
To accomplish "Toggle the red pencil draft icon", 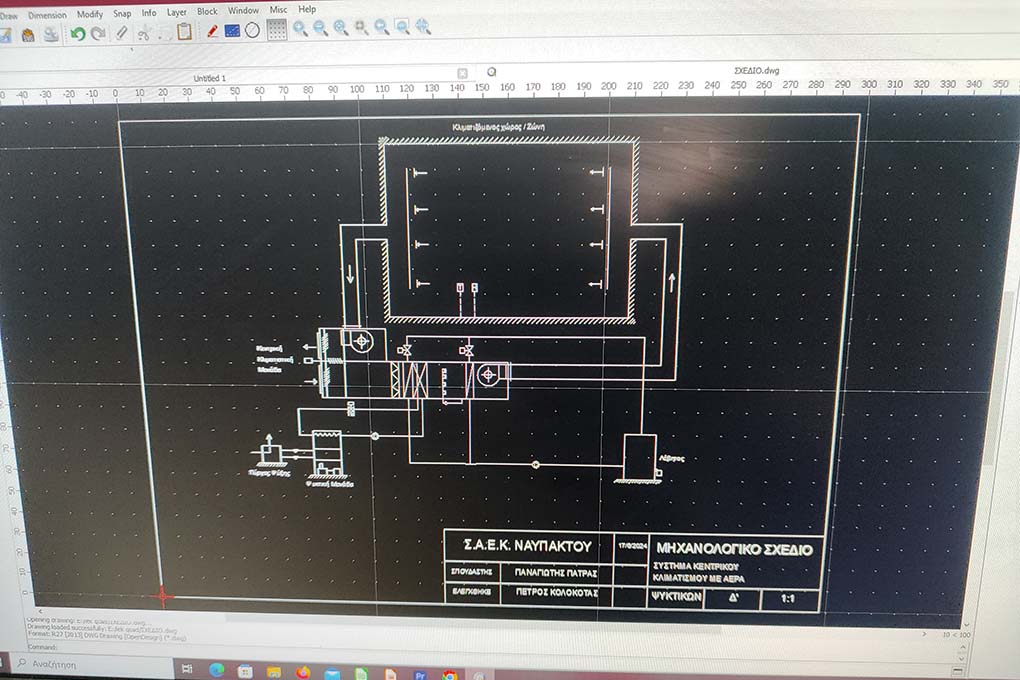I will click(x=212, y=31).
